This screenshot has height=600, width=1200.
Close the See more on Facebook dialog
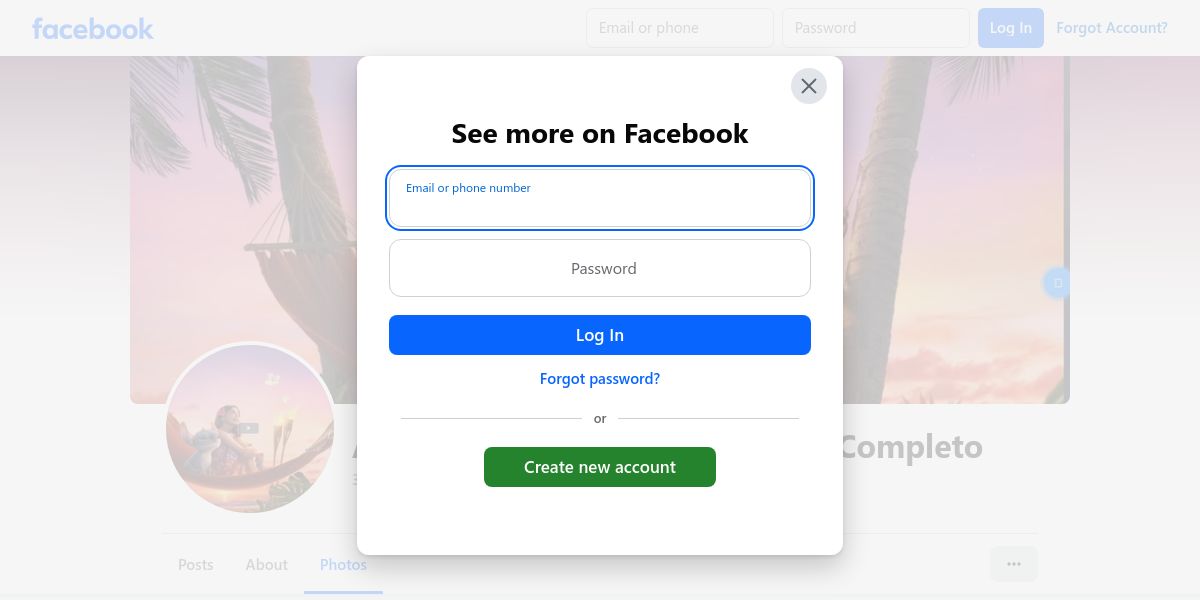click(x=809, y=86)
